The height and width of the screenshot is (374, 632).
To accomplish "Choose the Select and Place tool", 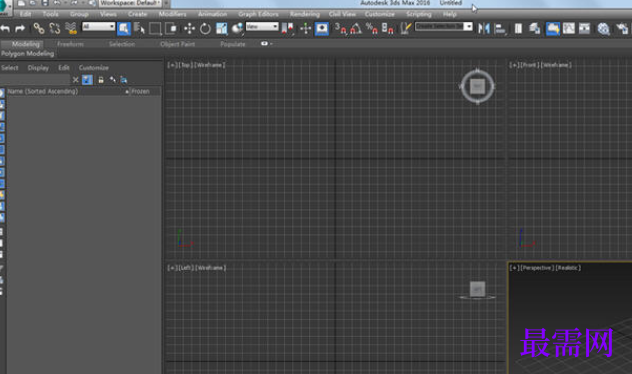I will tap(237, 29).
